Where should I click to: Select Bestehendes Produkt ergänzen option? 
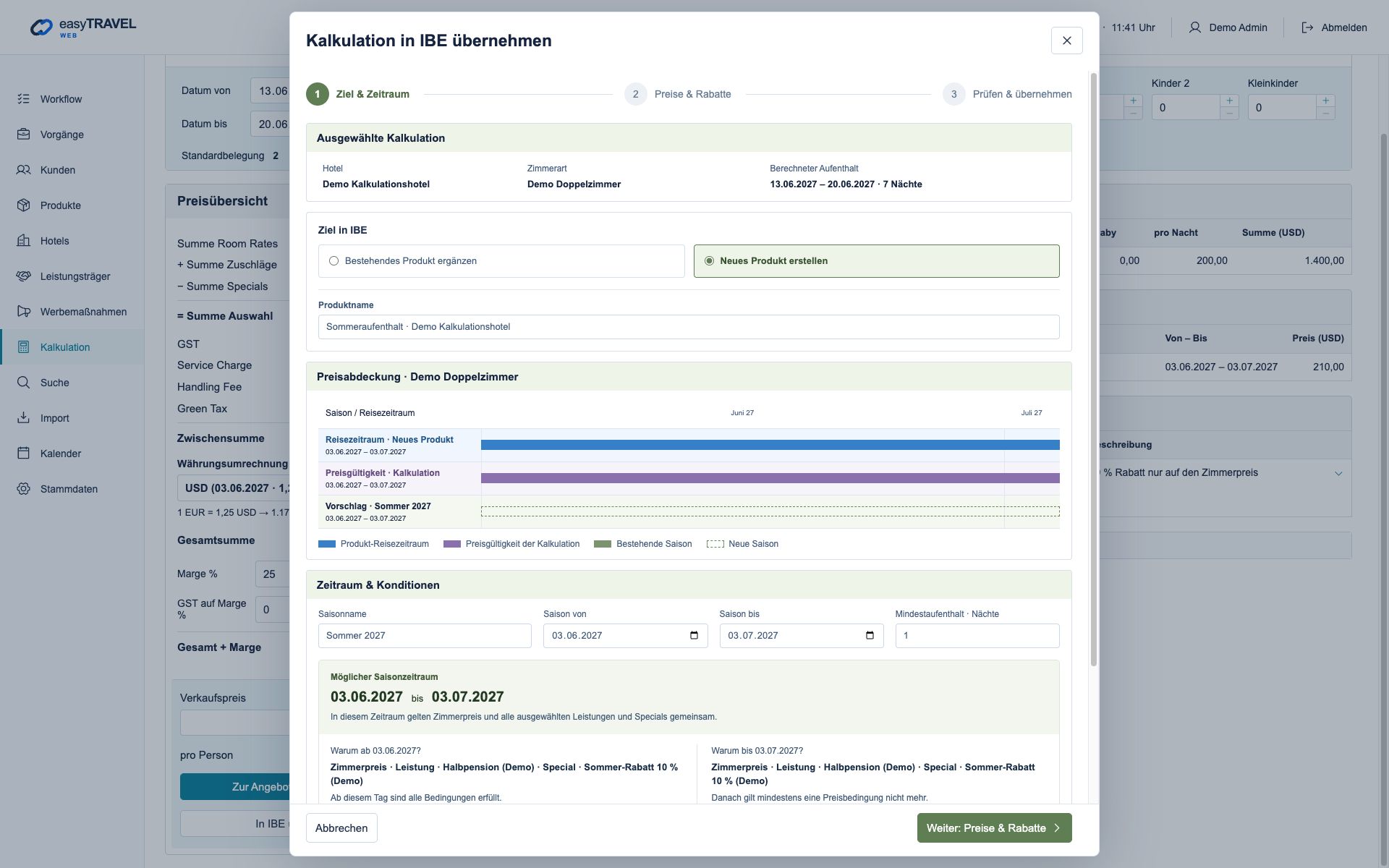pos(501,261)
